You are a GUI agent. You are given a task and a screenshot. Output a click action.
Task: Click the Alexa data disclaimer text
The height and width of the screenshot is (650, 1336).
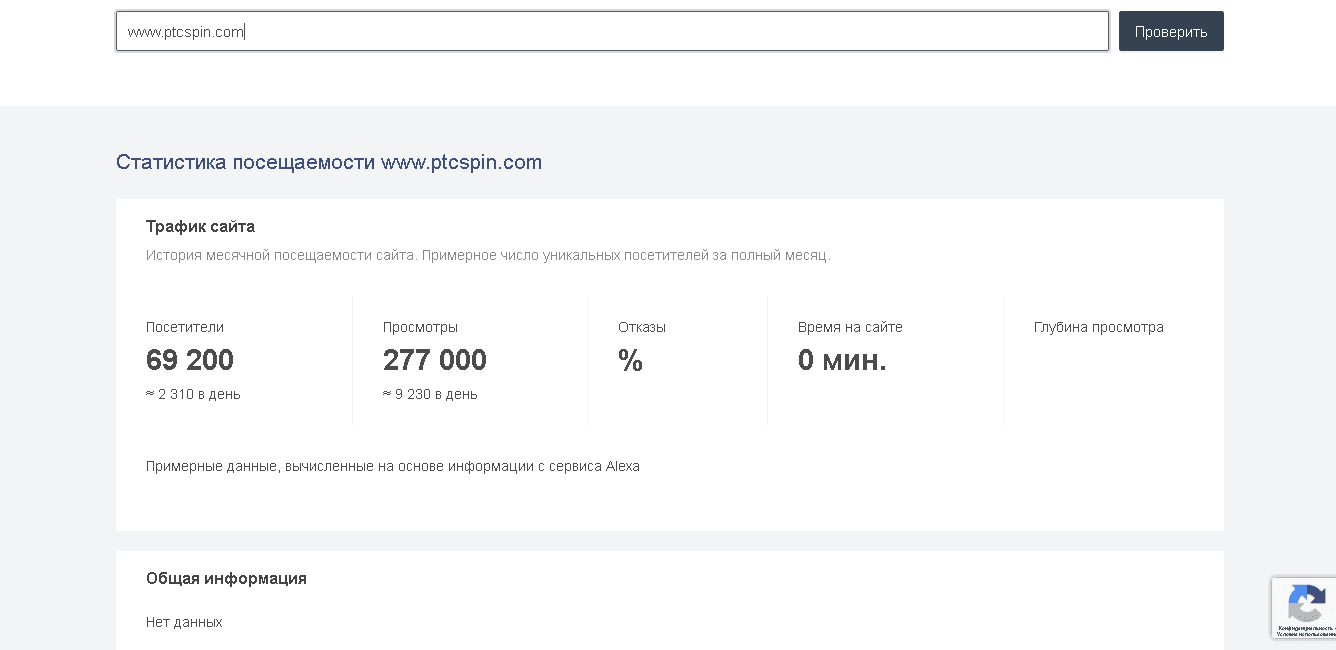[393, 465]
